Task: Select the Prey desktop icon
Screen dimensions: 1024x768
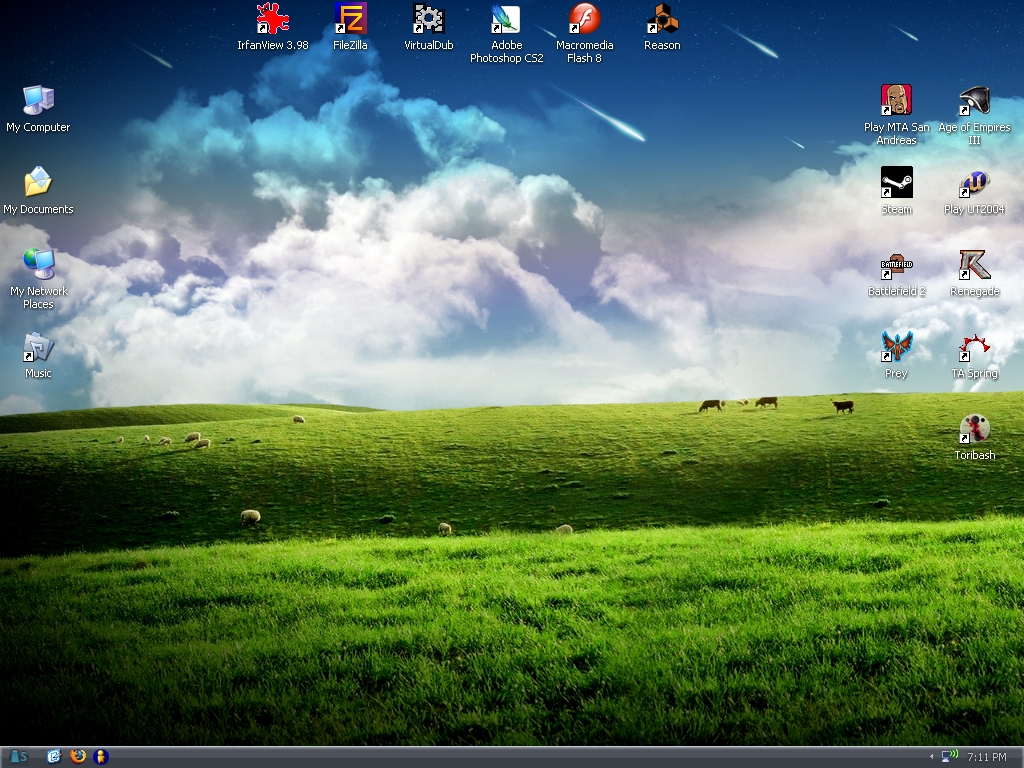Action: (x=896, y=347)
